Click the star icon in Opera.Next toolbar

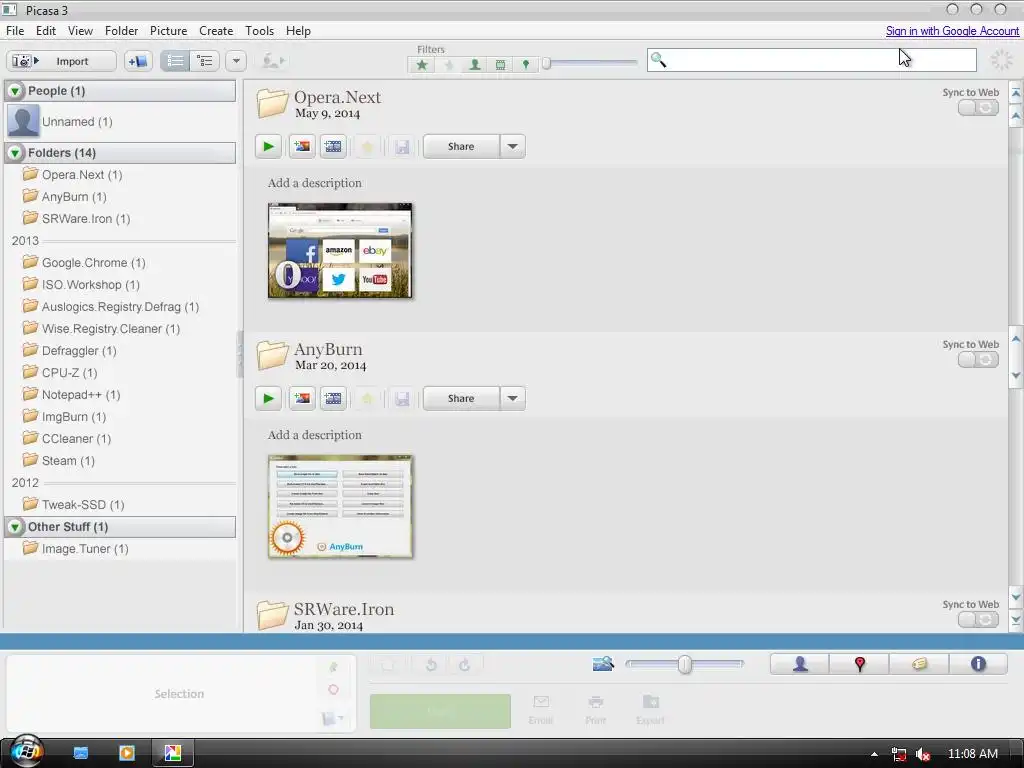point(367,146)
